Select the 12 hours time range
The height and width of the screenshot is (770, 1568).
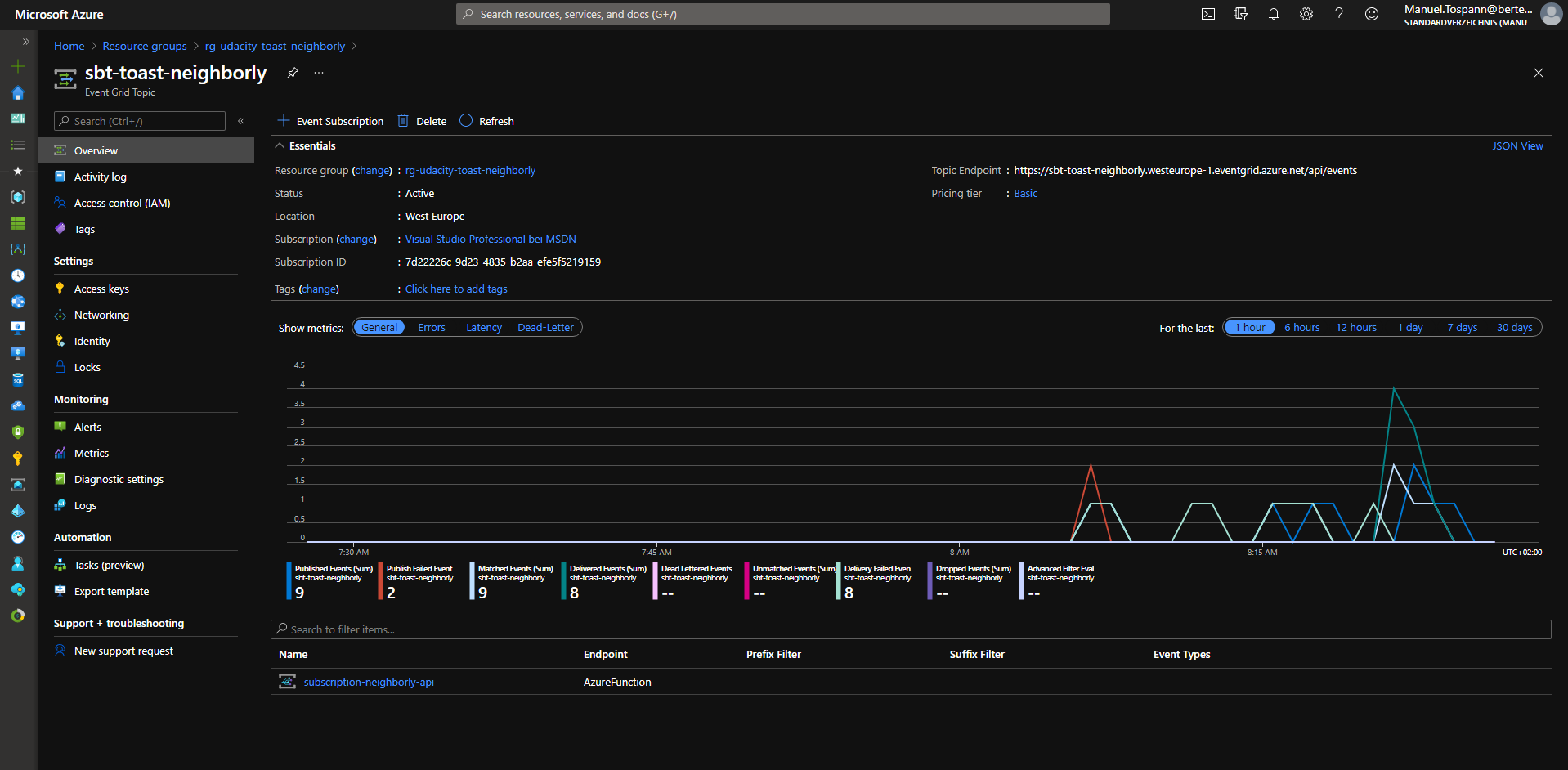[x=1356, y=328]
